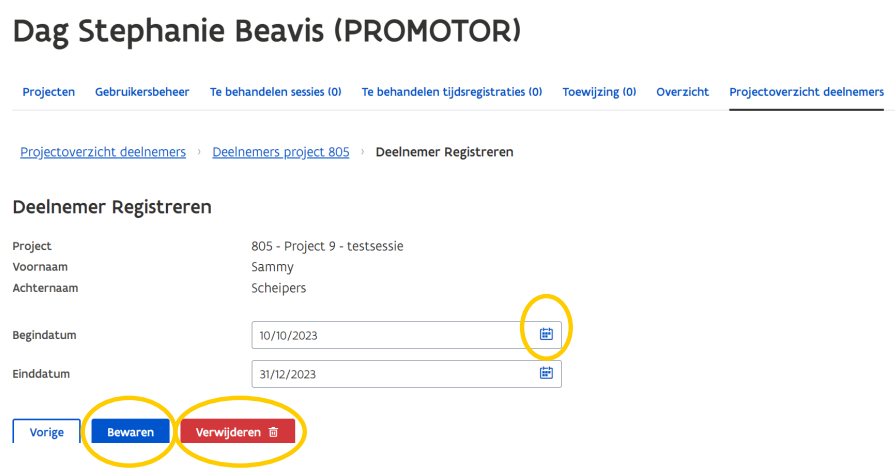The height and width of the screenshot is (474, 895).
Task: Save the participant with Bewaren
Action: coord(130,432)
